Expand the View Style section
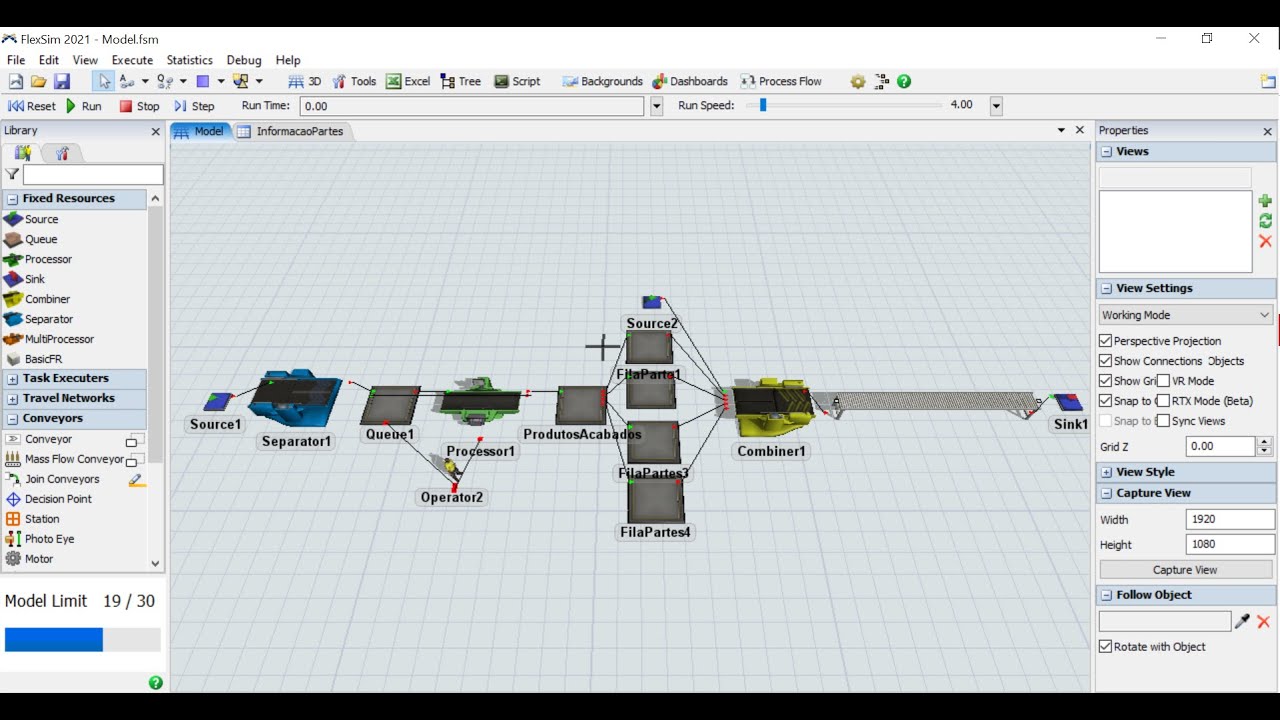This screenshot has height=720, width=1280. tap(1107, 472)
